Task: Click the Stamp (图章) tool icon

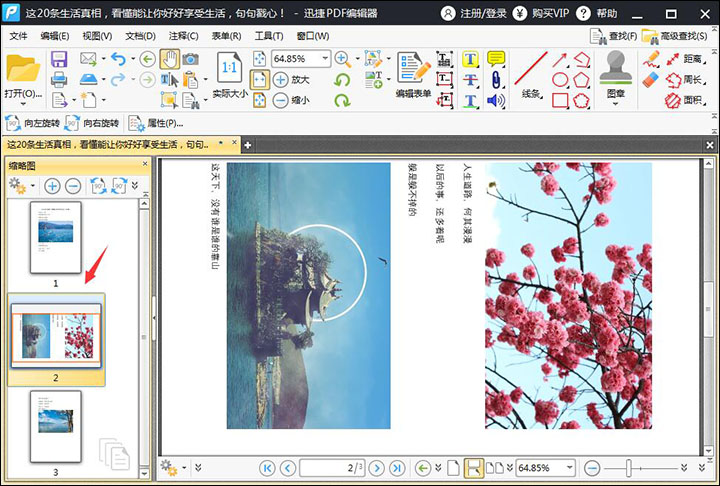Action: pyautogui.click(x=615, y=66)
